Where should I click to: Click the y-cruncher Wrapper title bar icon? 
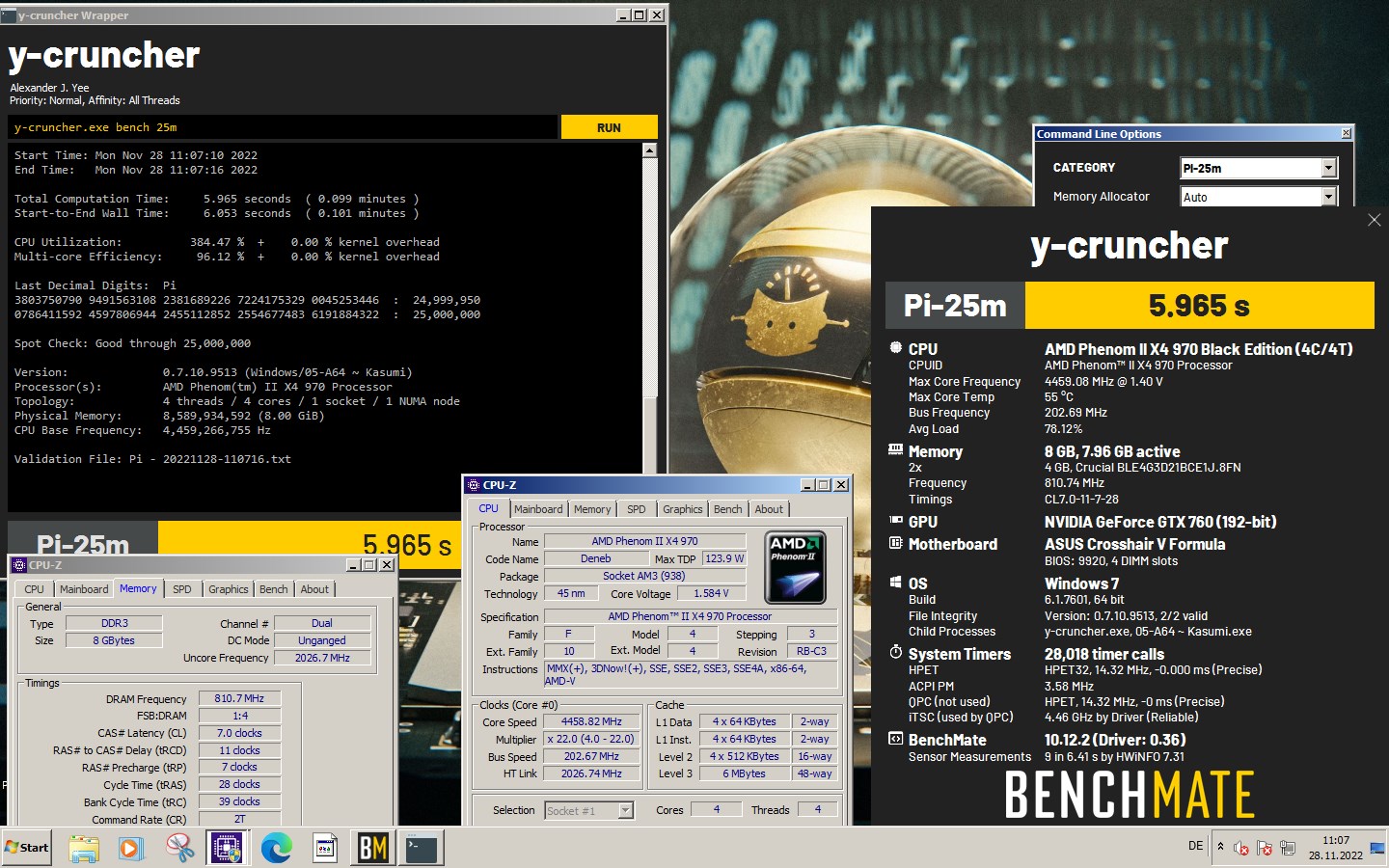point(9,14)
